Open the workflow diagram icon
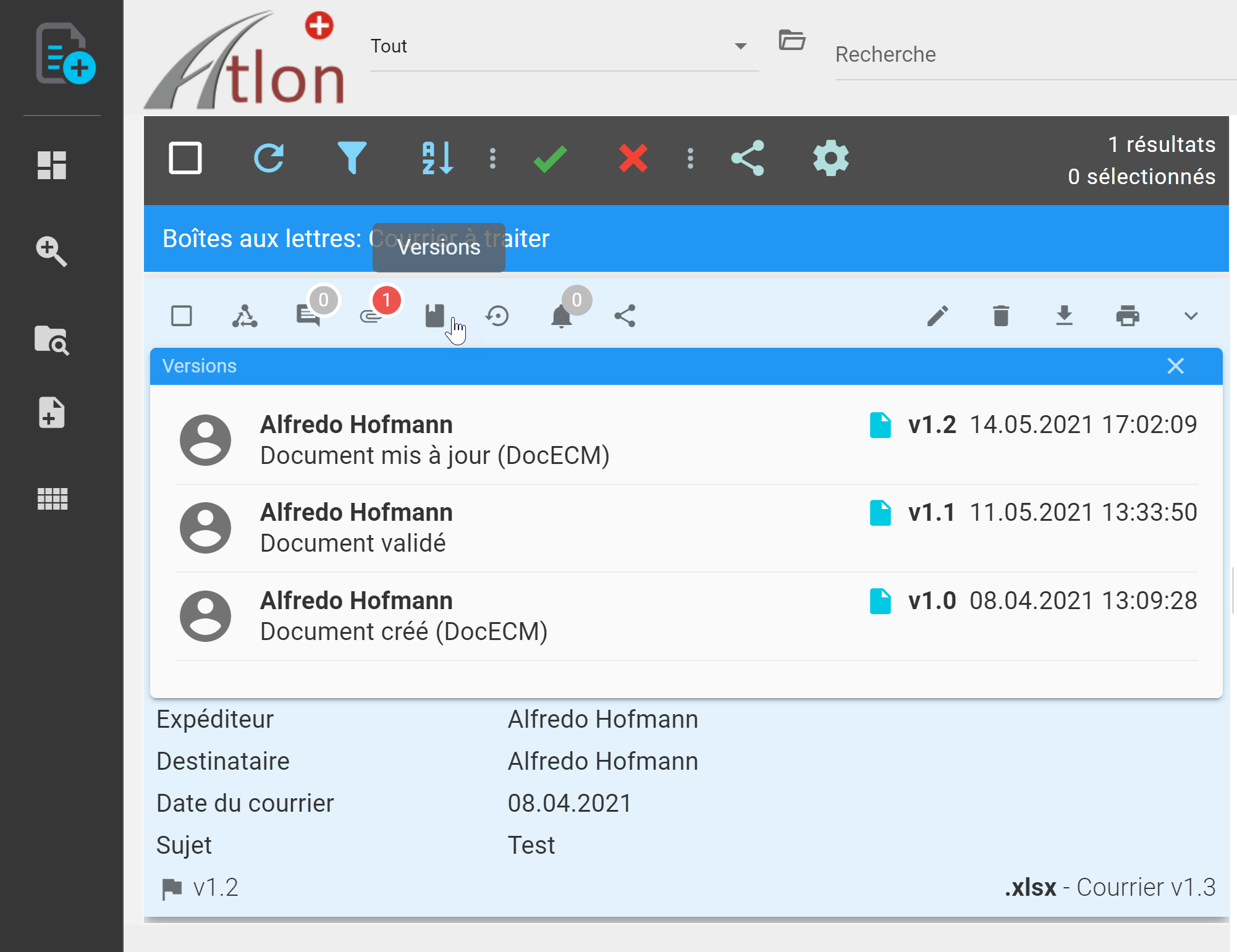 coord(245,316)
